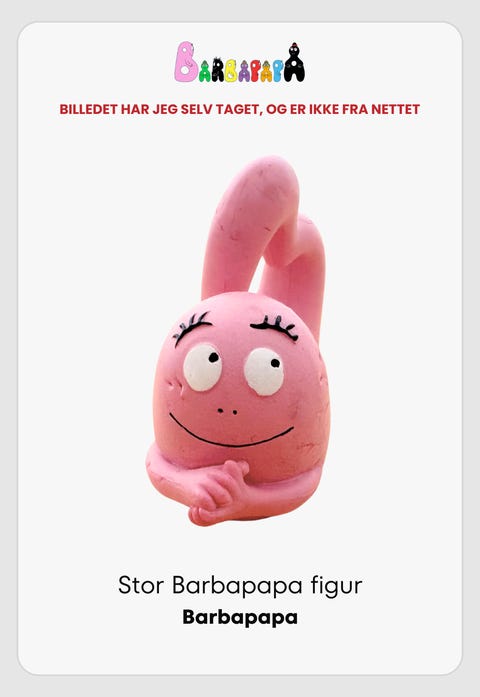Screen dimensions: 480x697
Task: Click the yellow B letter in the logo
Action: coord(231,70)
